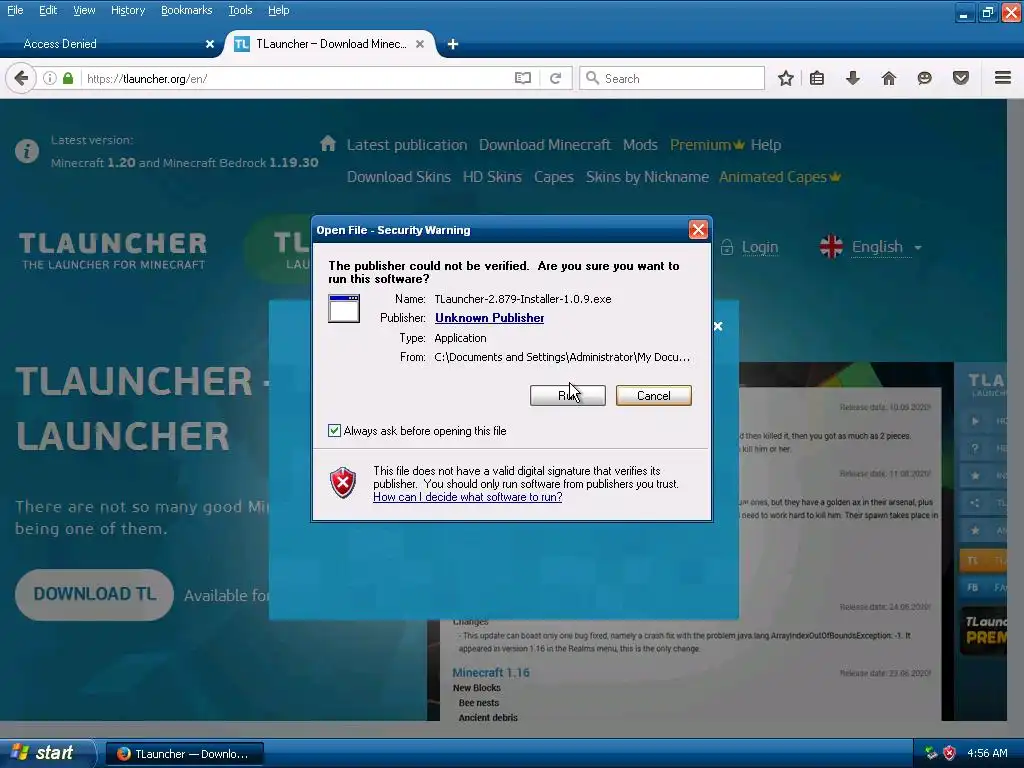
Task: Click the latest version info icon
Action: (27, 151)
